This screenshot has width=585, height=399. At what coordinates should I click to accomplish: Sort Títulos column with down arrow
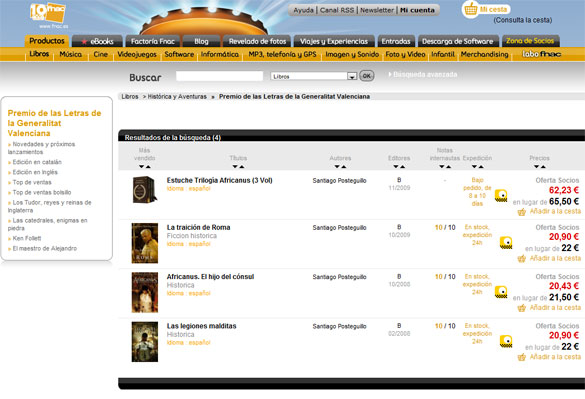pyautogui.click(x=235, y=166)
